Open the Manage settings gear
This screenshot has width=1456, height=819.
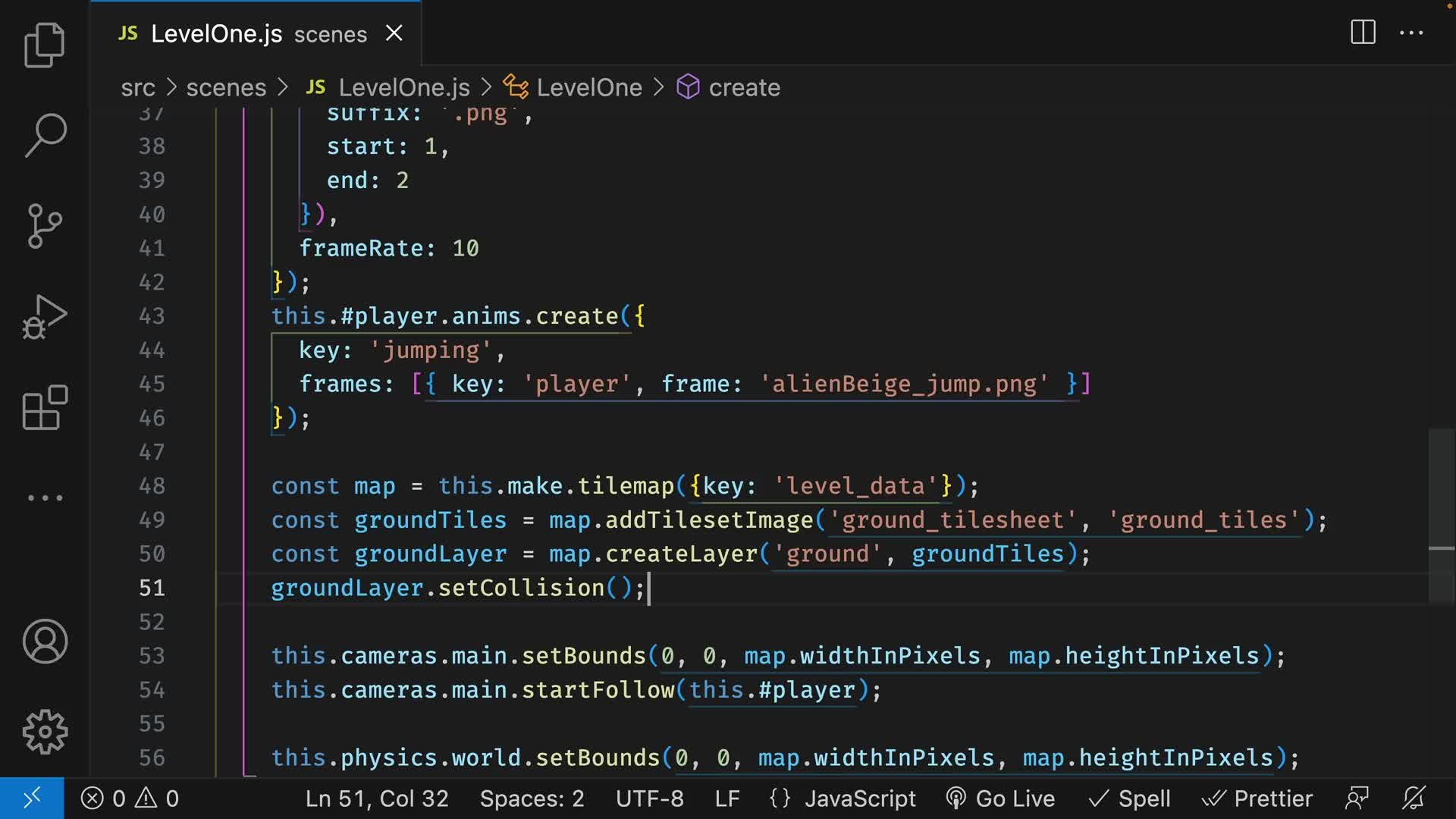coord(45,732)
